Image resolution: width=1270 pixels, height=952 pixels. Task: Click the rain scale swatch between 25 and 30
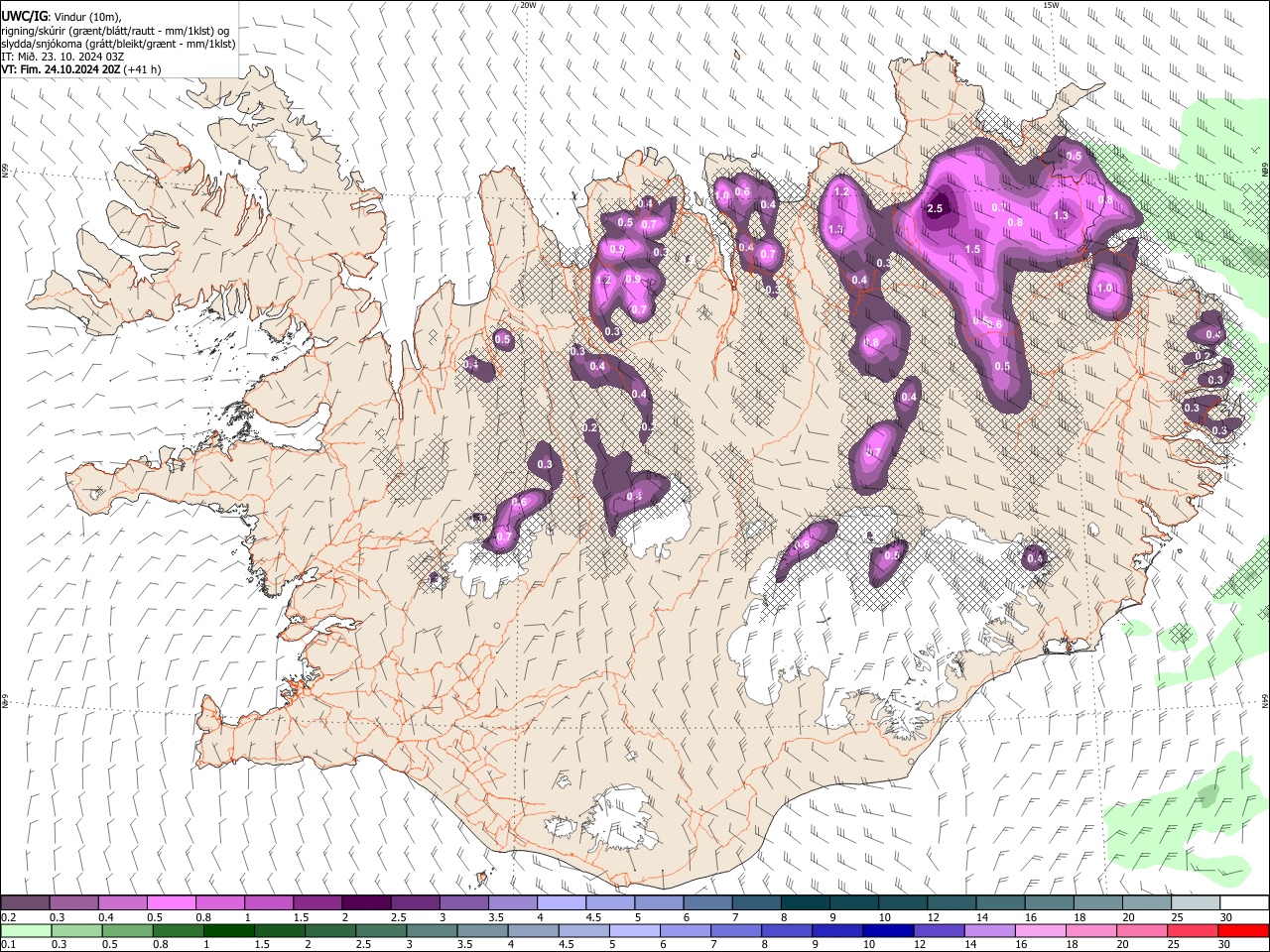tap(1193, 930)
